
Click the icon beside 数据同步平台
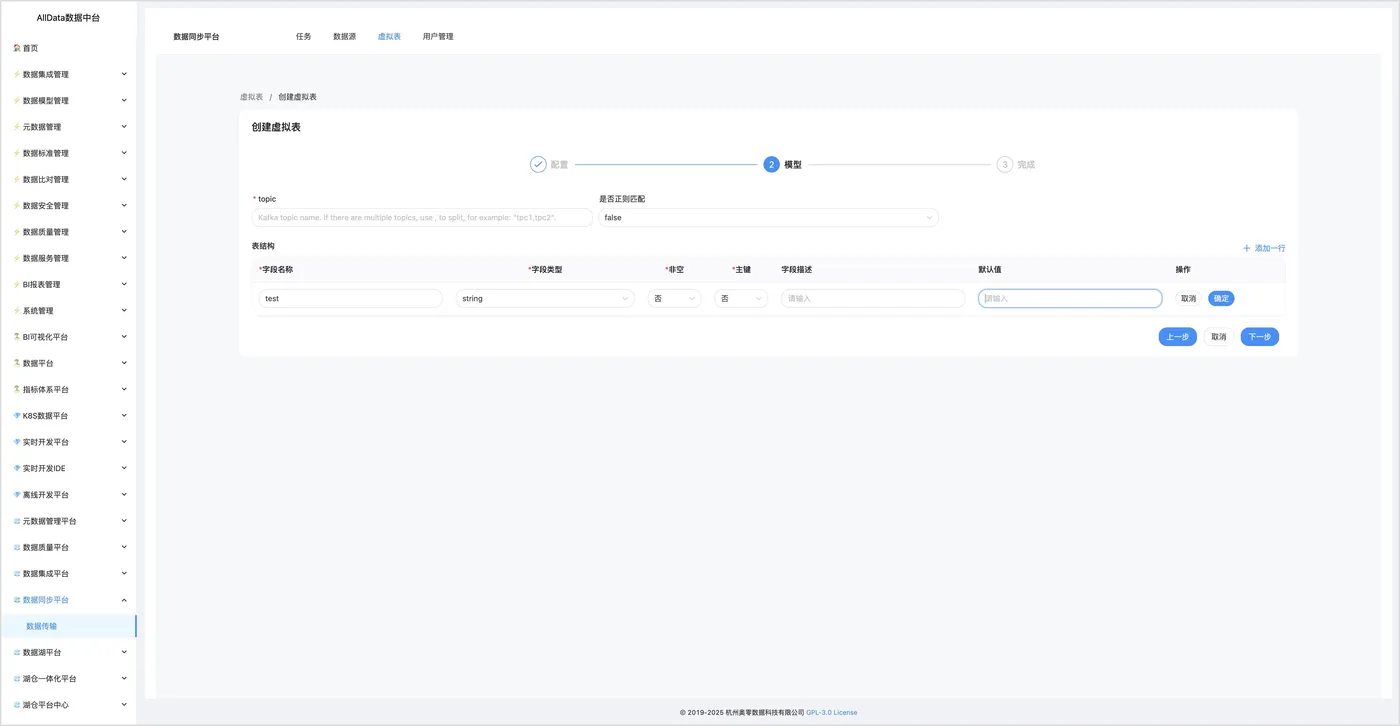click(x=17, y=600)
